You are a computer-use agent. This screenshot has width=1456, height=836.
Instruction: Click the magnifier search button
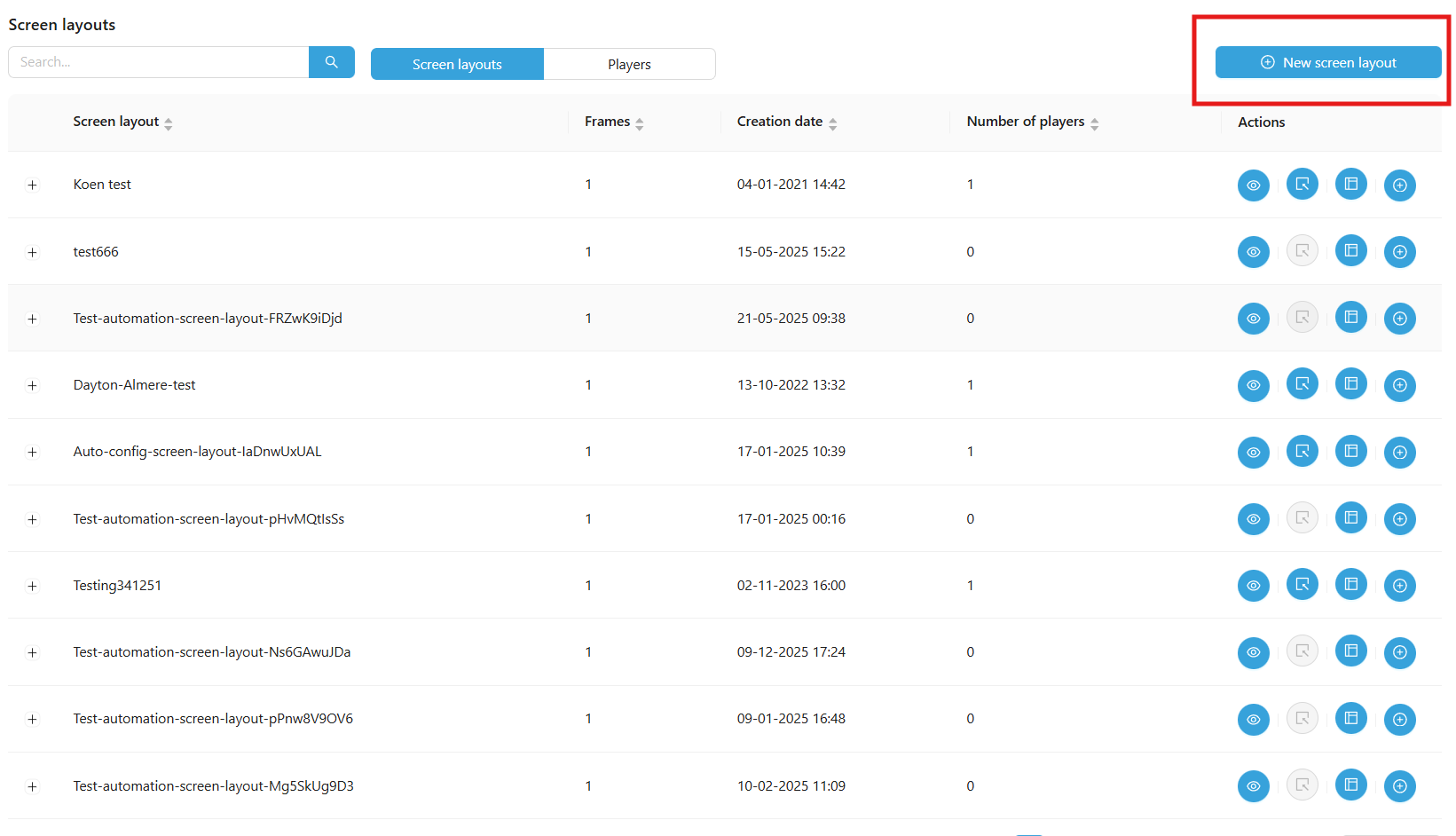click(x=332, y=62)
